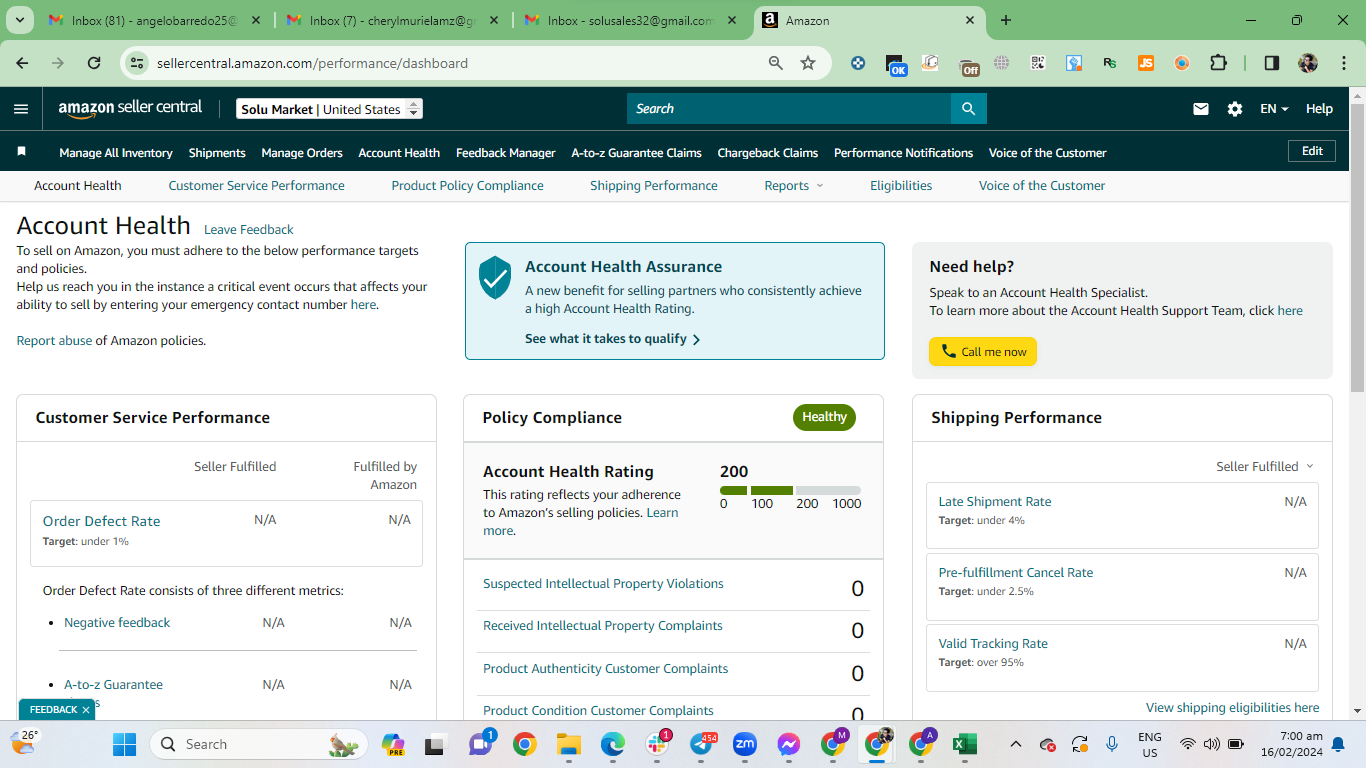Open Zoom from the taskbar

[745, 744]
